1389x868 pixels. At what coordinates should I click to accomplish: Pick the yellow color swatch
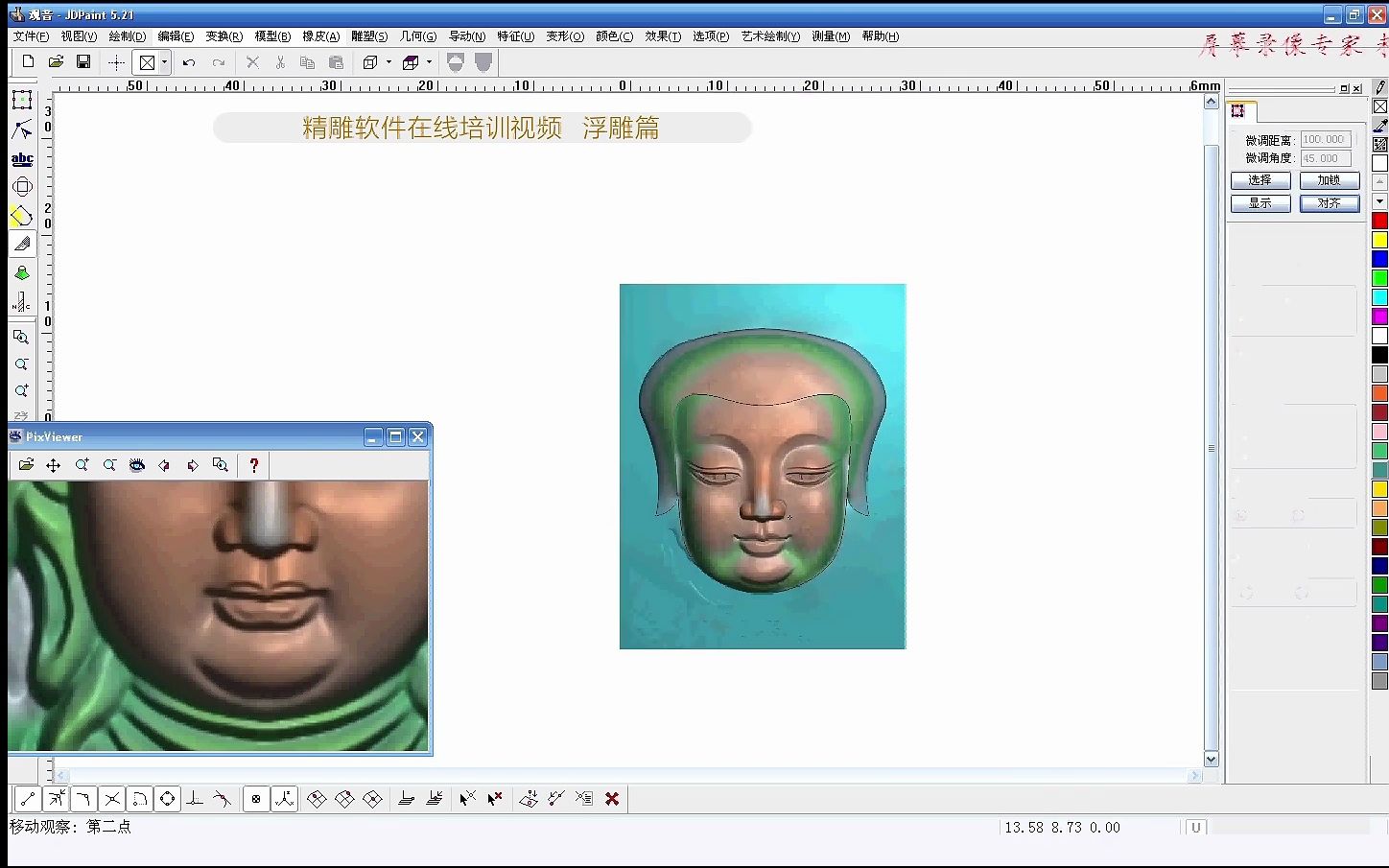click(x=1379, y=240)
